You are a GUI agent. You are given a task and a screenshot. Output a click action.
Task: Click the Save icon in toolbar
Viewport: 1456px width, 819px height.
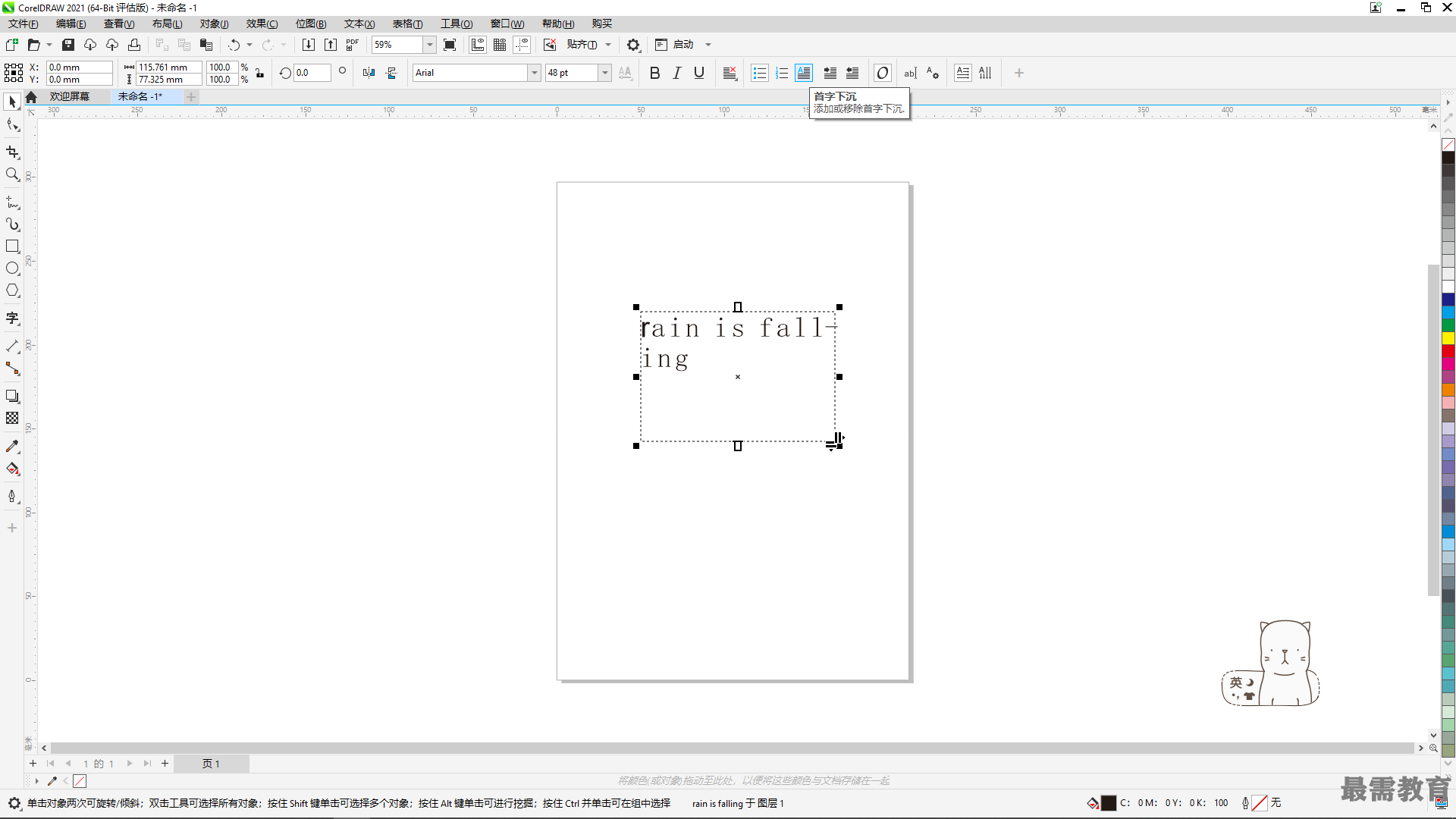68,45
